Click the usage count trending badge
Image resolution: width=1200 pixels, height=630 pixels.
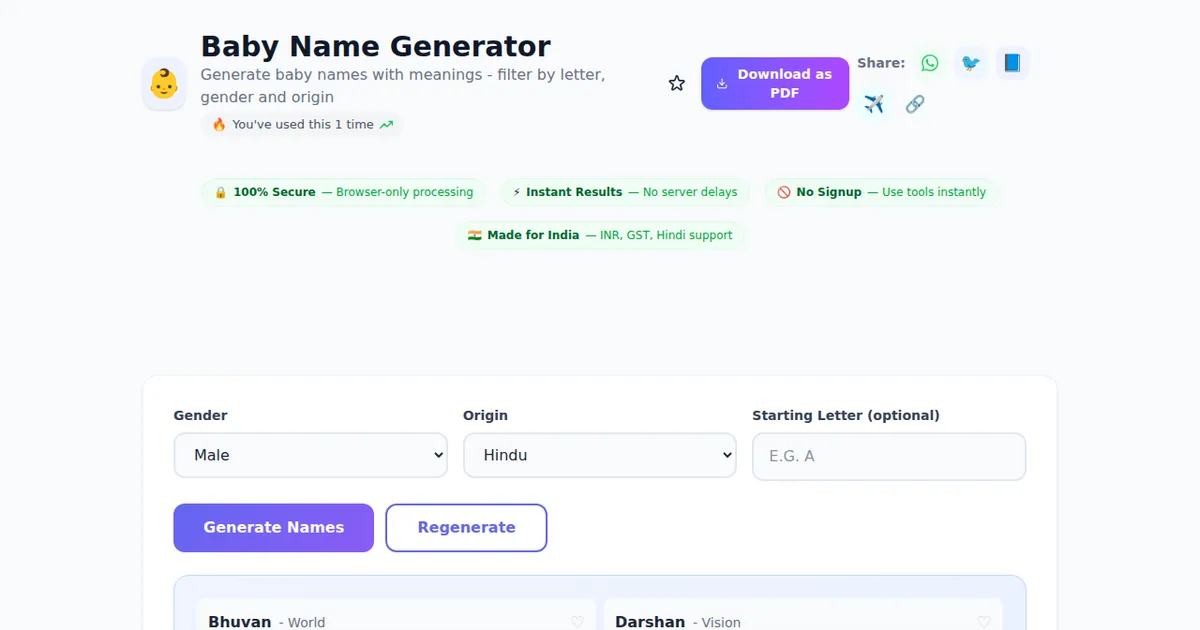[x=302, y=125]
